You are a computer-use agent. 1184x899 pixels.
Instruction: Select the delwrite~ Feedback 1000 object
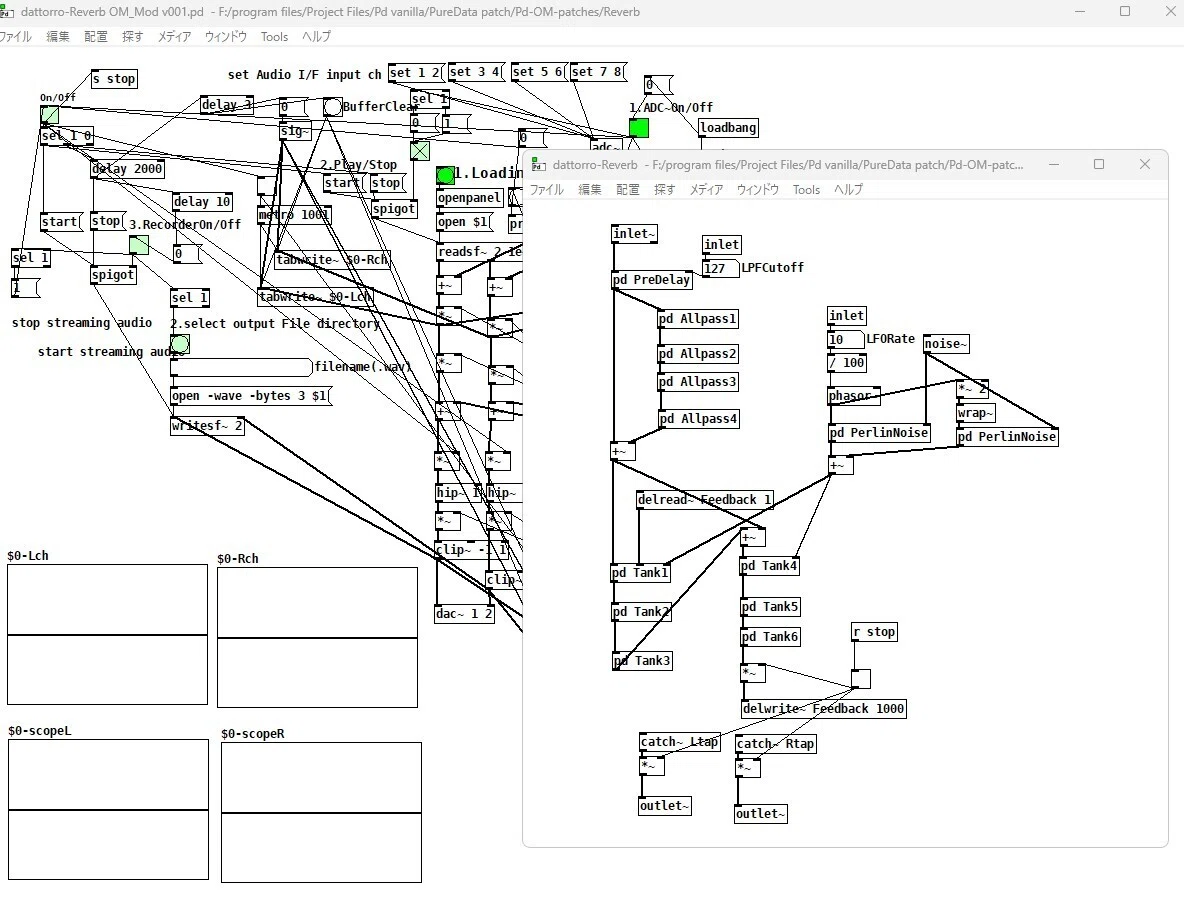tap(824, 709)
